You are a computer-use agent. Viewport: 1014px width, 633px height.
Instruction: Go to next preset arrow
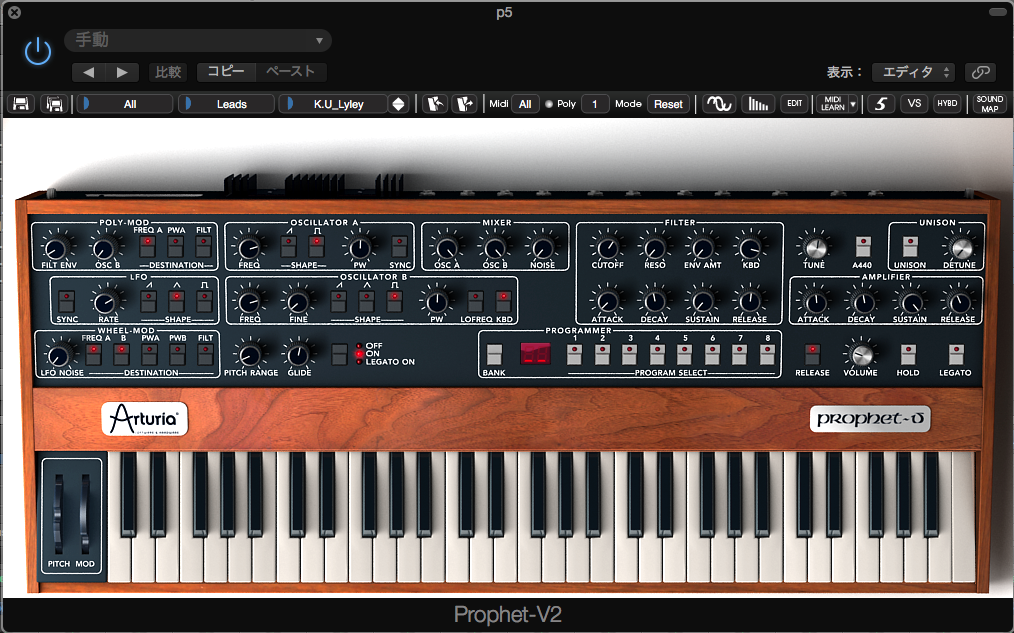[x=122, y=72]
